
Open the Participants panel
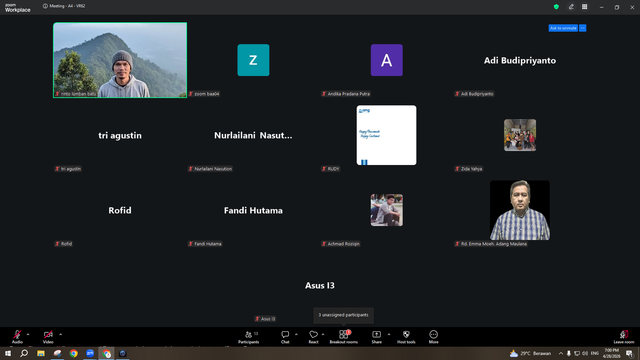[249, 337]
